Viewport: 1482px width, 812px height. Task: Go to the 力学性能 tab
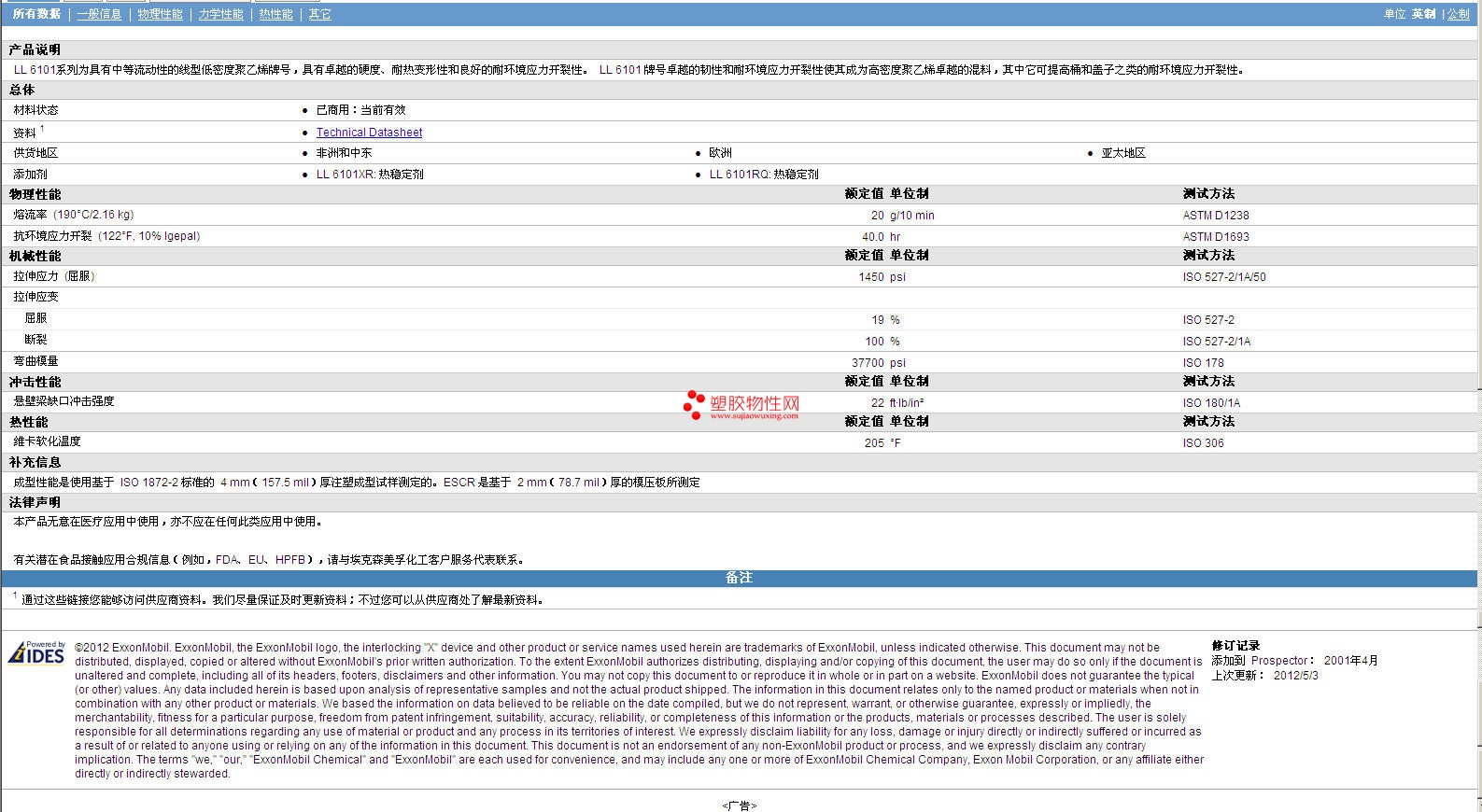coord(220,14)
